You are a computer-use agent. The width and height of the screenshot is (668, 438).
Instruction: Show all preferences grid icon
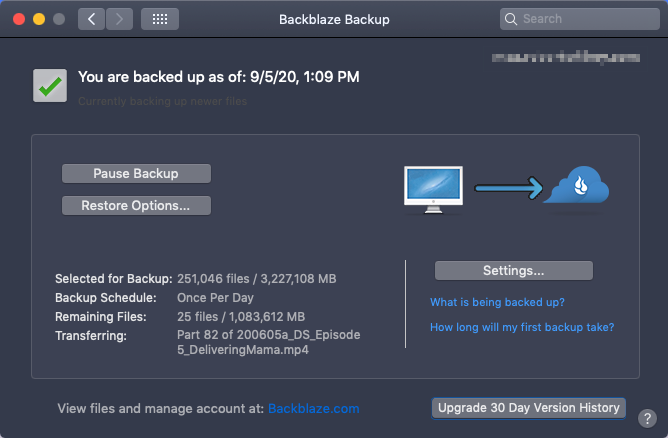[160, 19]
